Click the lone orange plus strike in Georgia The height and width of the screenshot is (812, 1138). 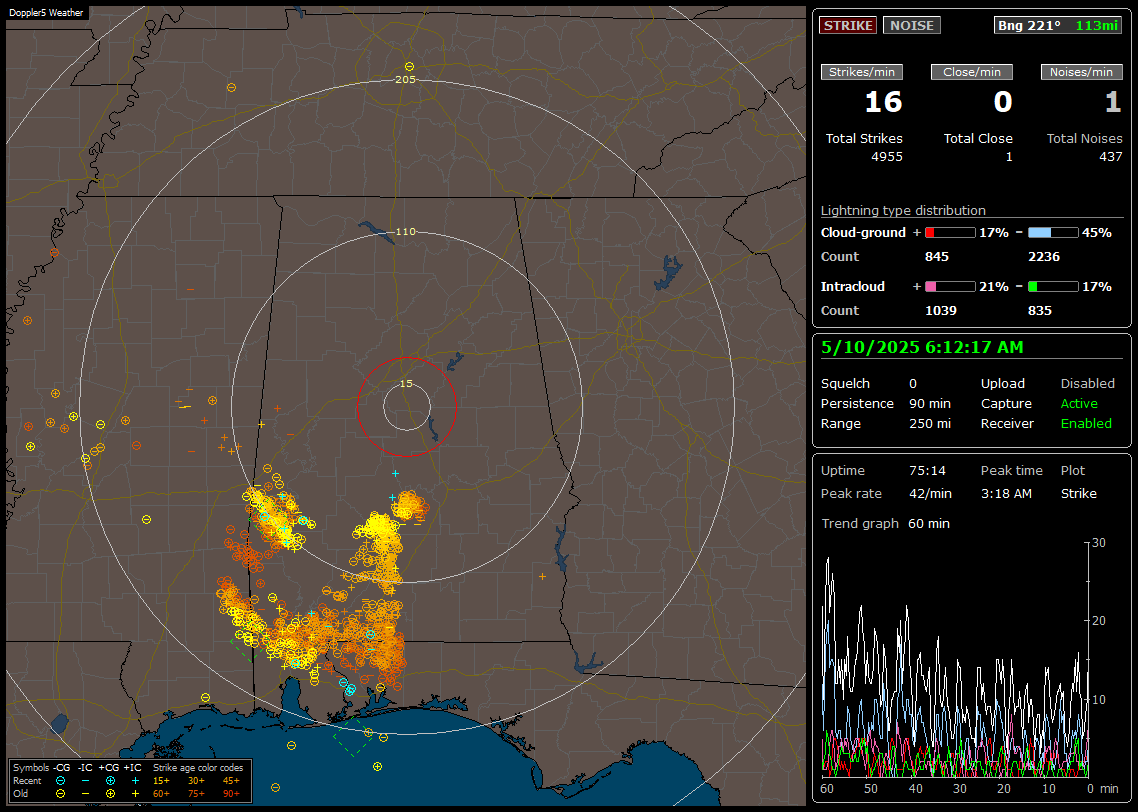click(542, 576)
